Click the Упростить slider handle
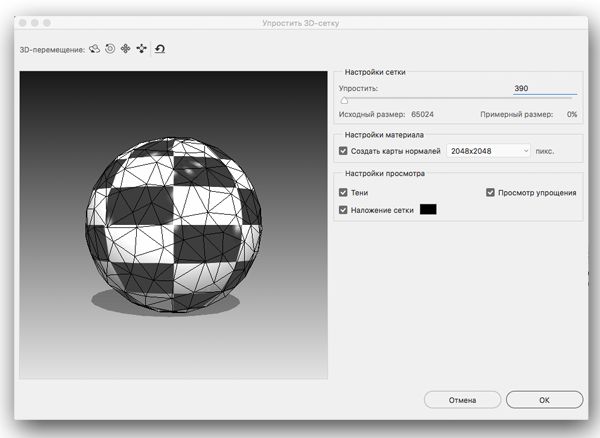This screenshot has height=438, width=600. [x=344, y=100]
